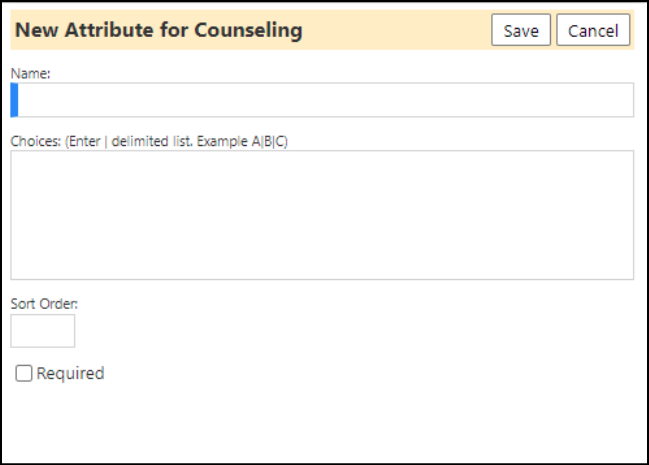The height and width of the screenshot is (465, 649).
Task: Save the new Counseling attribute
Action: (x=521, y=30)
